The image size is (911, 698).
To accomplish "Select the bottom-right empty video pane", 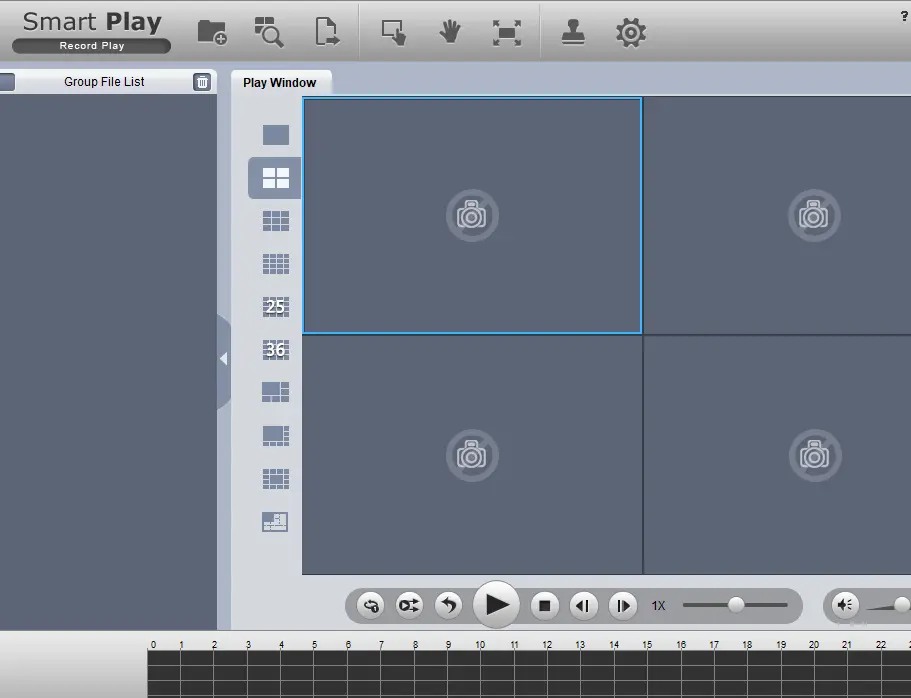I will (x=777, y=455).
